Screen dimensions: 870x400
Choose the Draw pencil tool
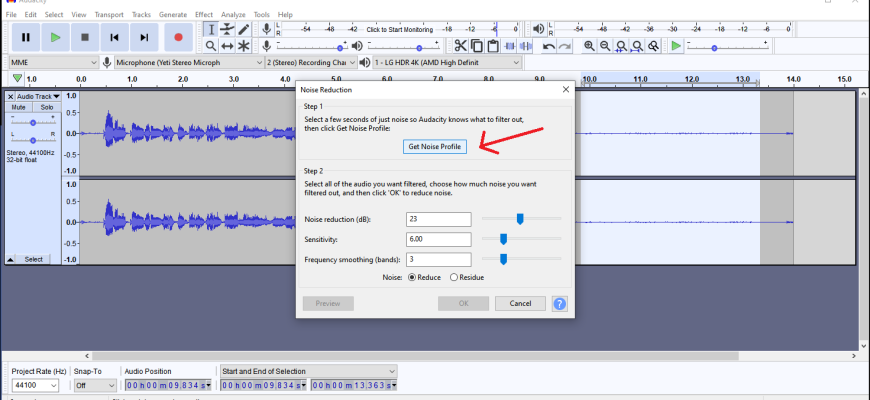pyautogui.click(x=244, y=29)
